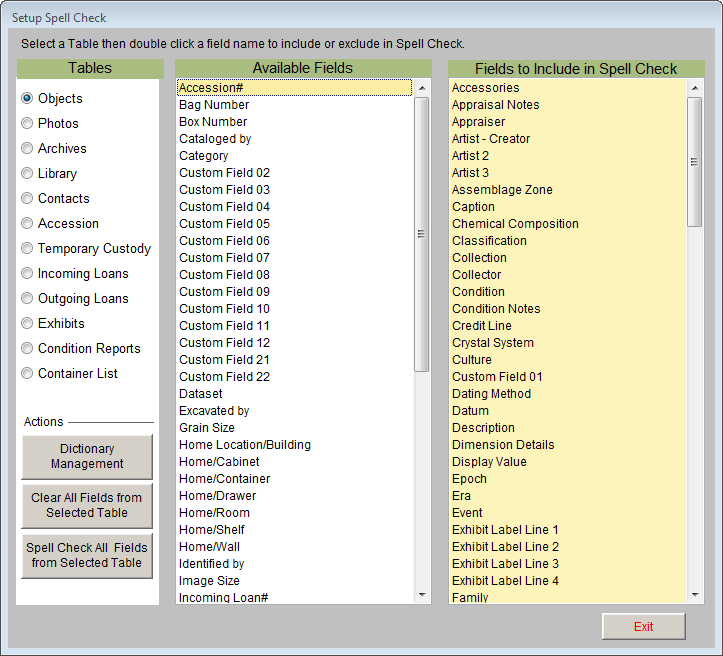Select Exhibit Label Line 2 in included fields
This screenshot has width=723, height=656.
point(505,547)
